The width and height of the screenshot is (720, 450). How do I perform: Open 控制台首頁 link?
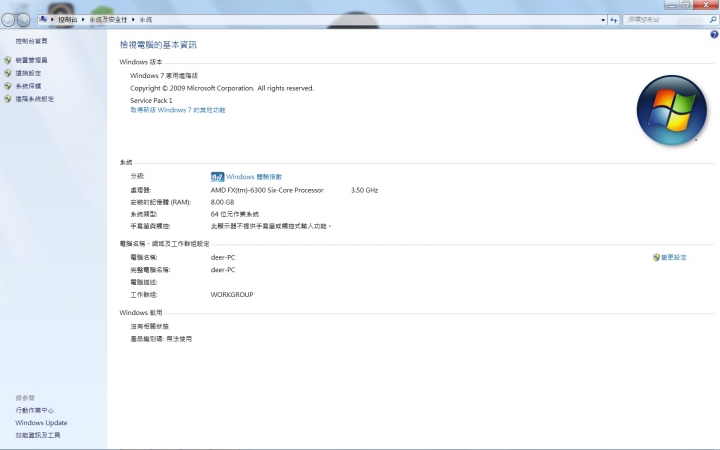[31, 41]
